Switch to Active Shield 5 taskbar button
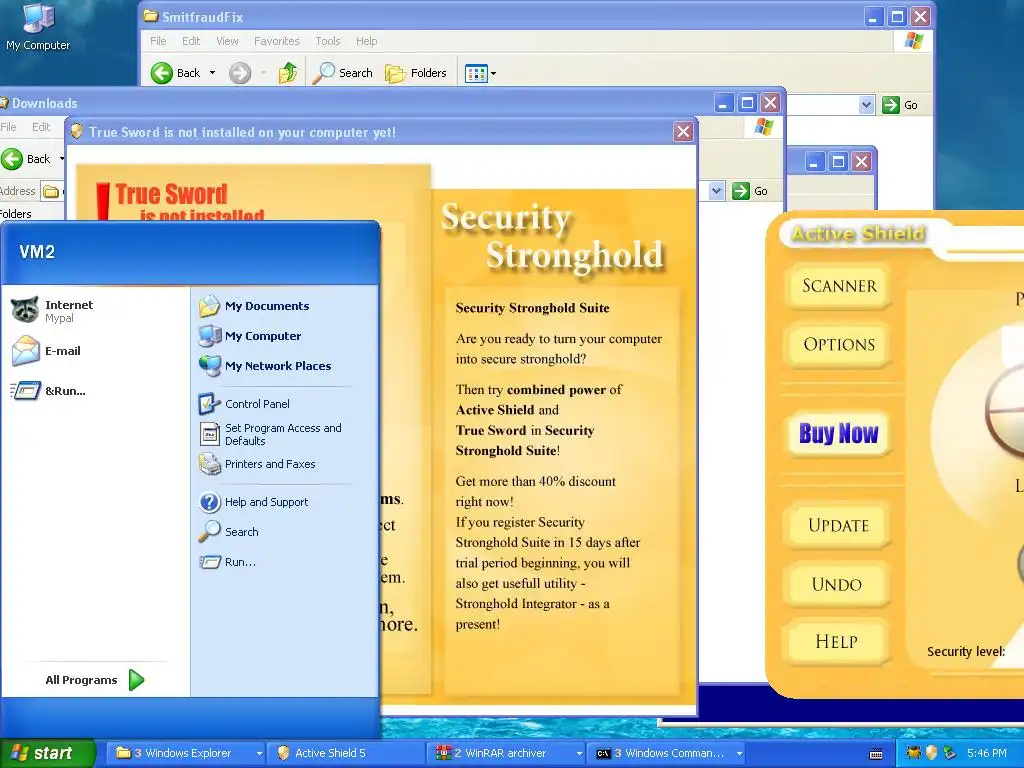This screenshot has height=768, width=1024. [x=346, y=753]
